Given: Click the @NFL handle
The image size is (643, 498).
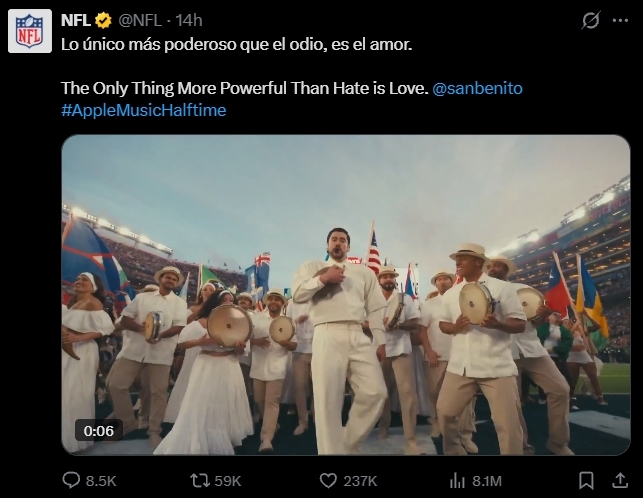Looking at the screenshot, I should click(142, 20).
